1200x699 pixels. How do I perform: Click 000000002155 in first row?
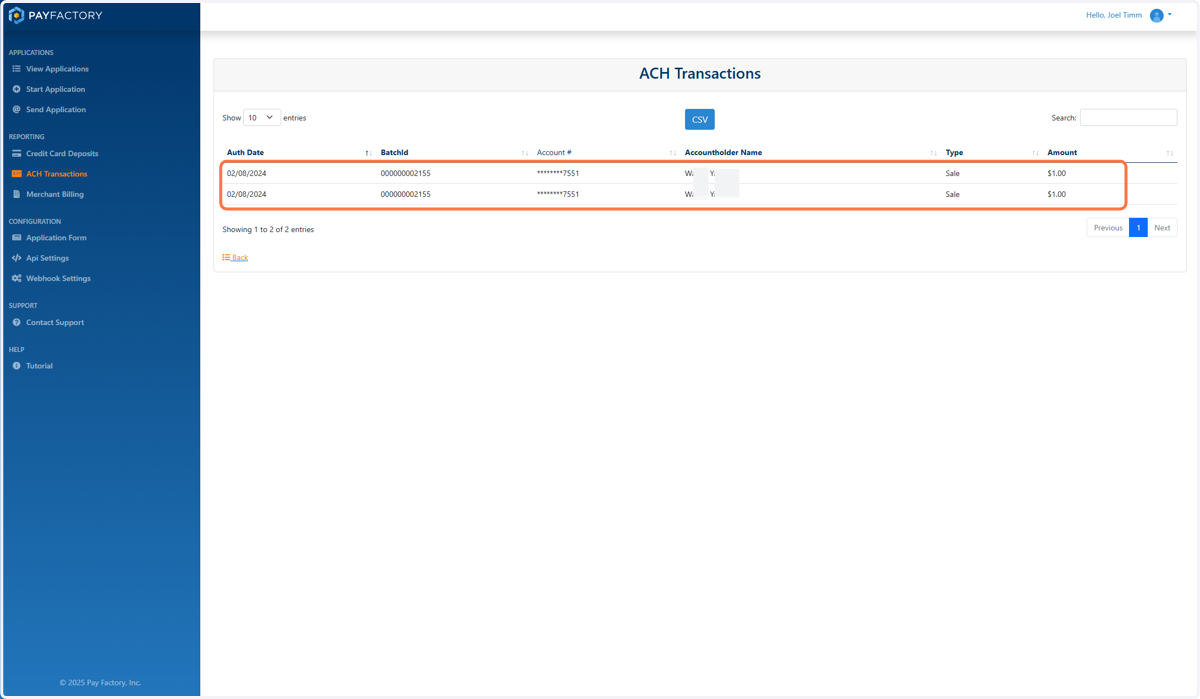tap(405, 173)
